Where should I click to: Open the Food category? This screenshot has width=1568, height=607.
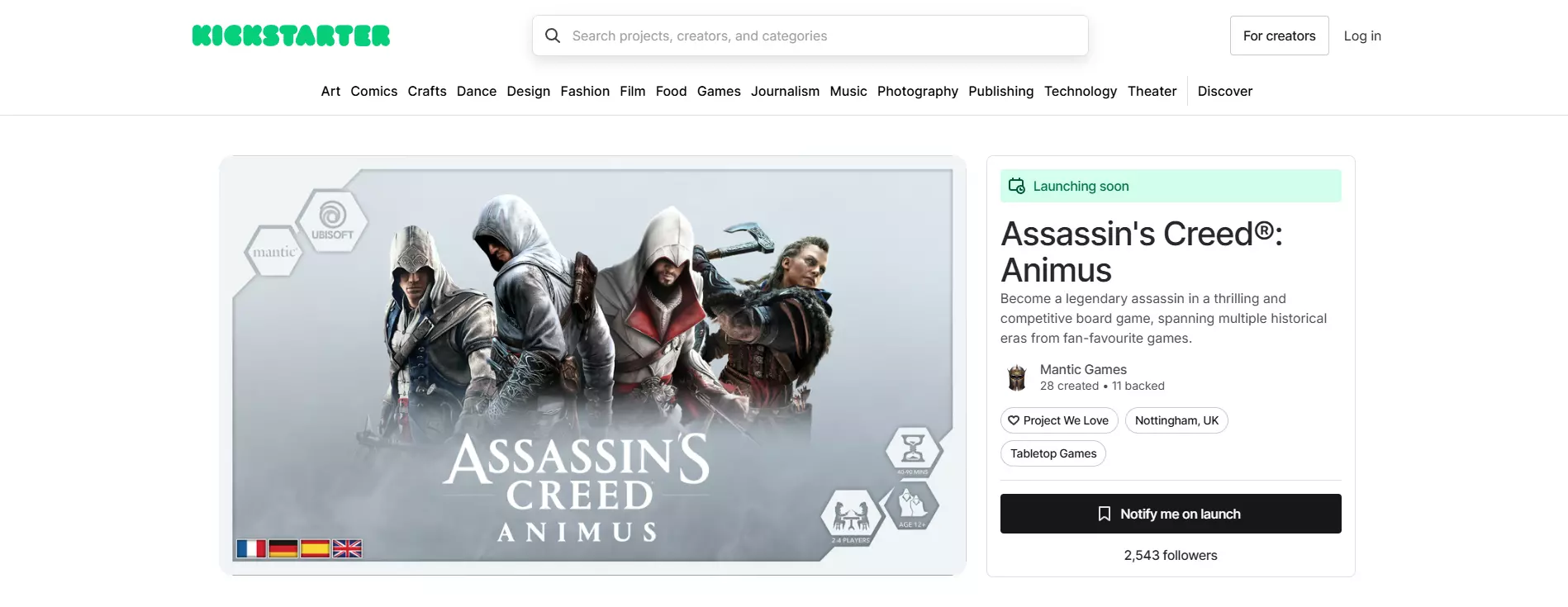672,91
